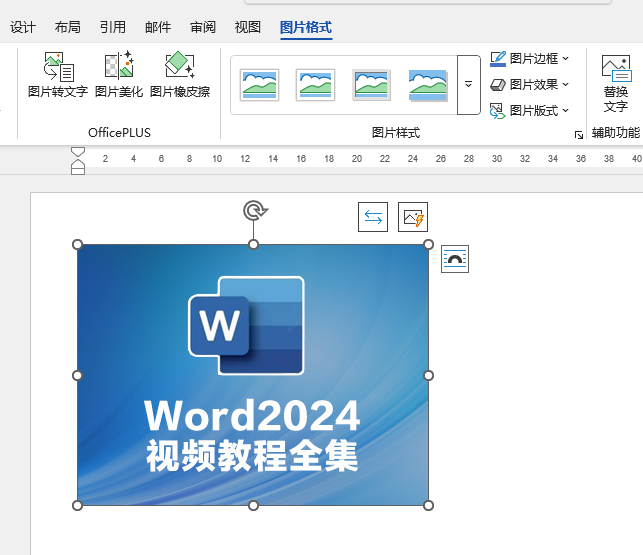The image size is (643, 555).
Task: Expand the picture styles gallery
Action: click(468, 85)
